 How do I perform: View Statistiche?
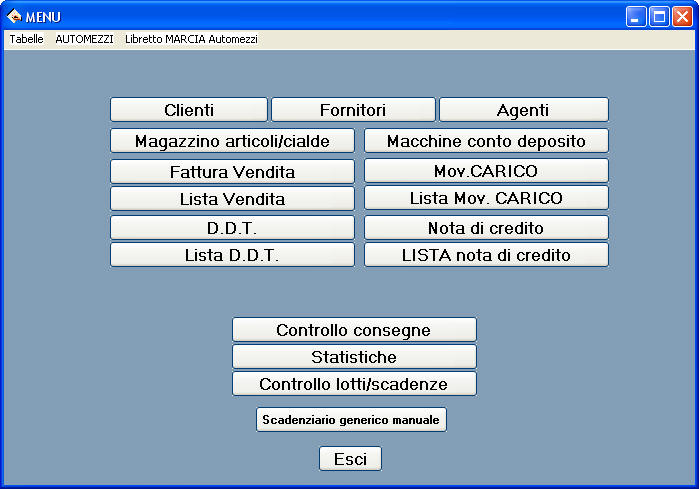(354, 357)
